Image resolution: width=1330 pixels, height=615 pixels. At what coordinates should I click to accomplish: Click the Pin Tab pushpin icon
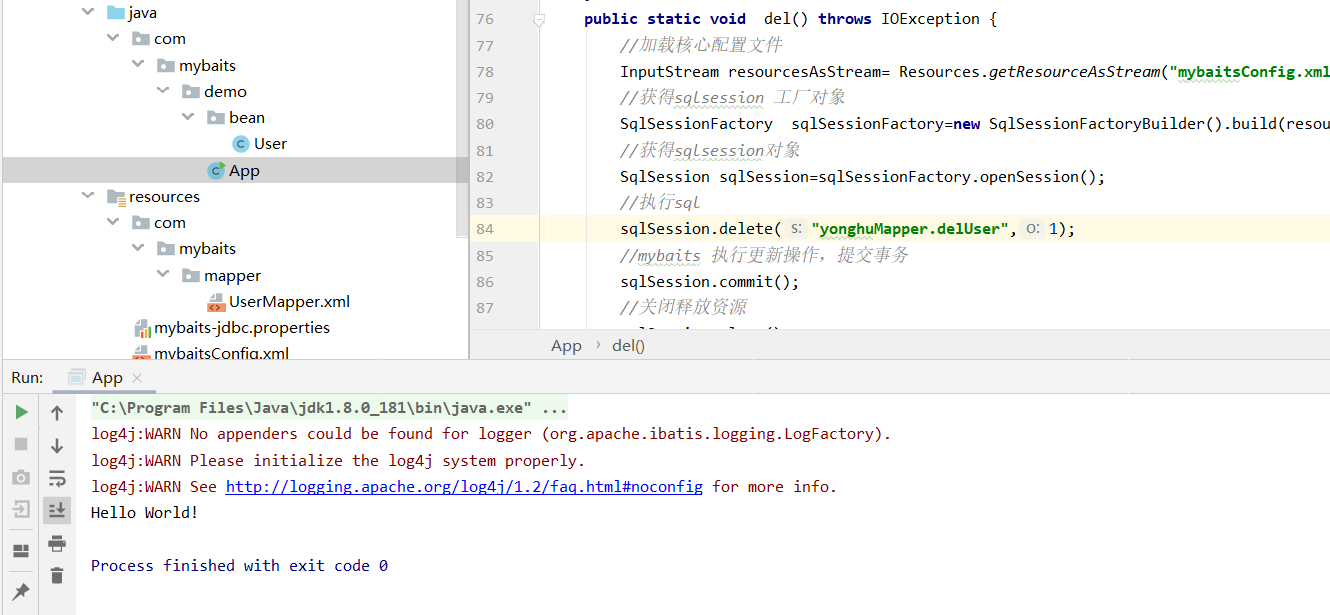pos(21,591)
